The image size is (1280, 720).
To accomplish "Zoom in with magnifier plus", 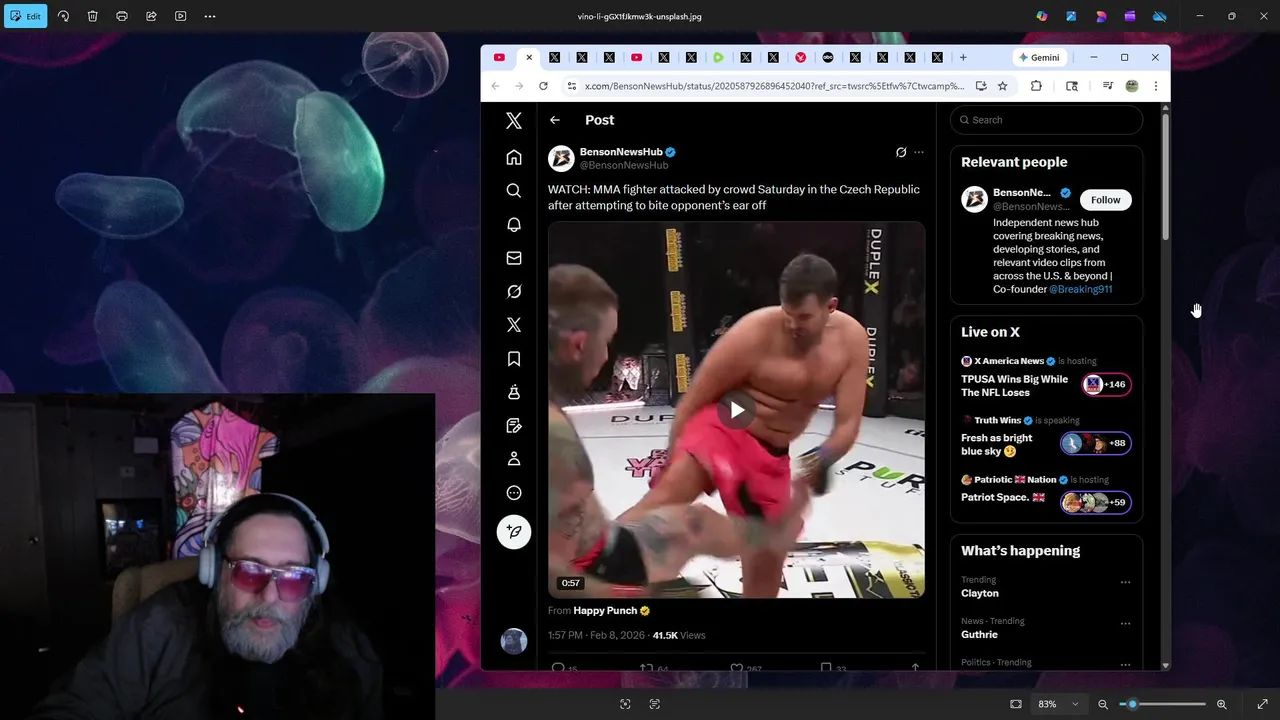I will tap(1221, 704).
